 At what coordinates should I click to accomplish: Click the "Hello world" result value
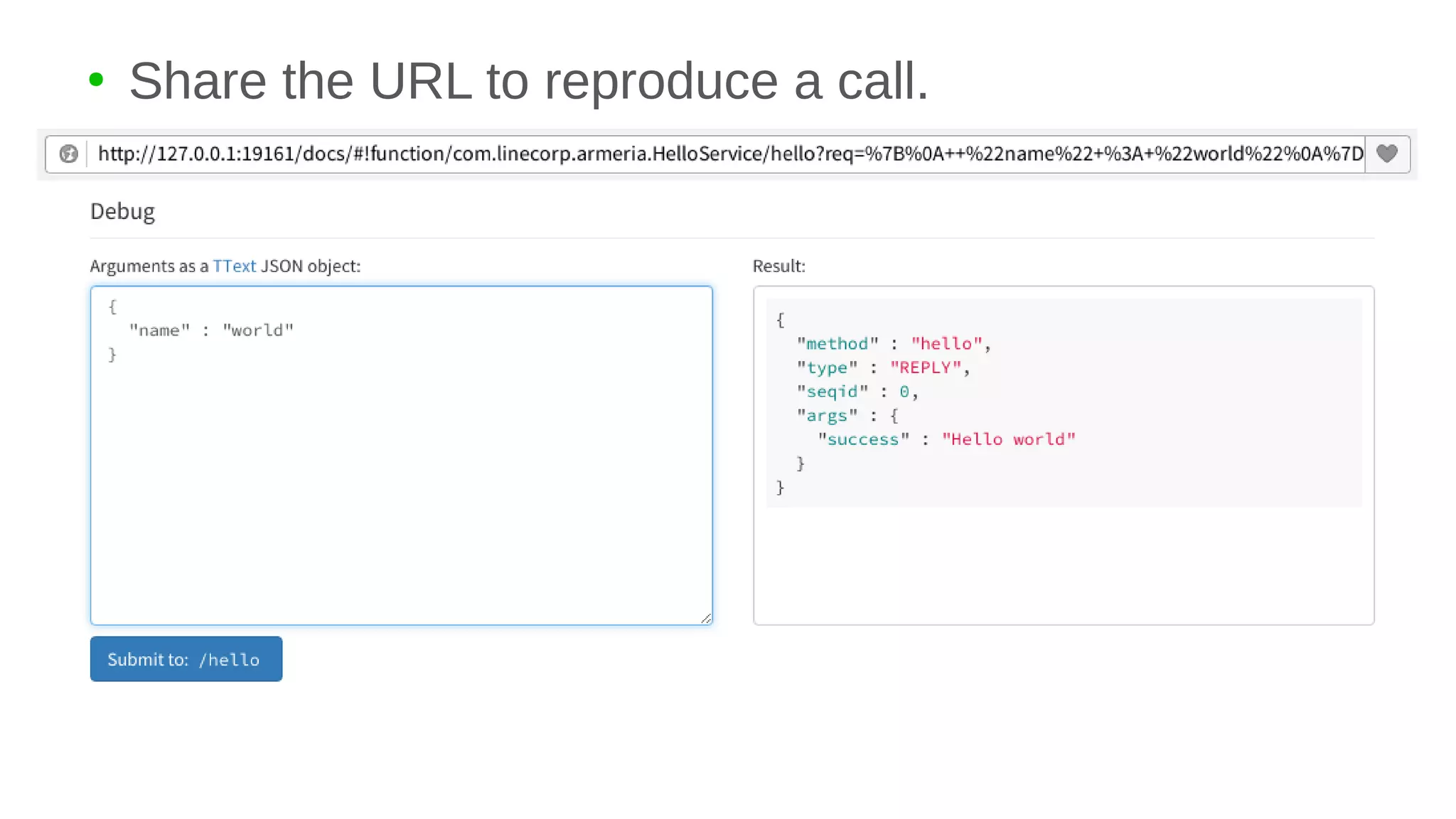pos(1009,439)
